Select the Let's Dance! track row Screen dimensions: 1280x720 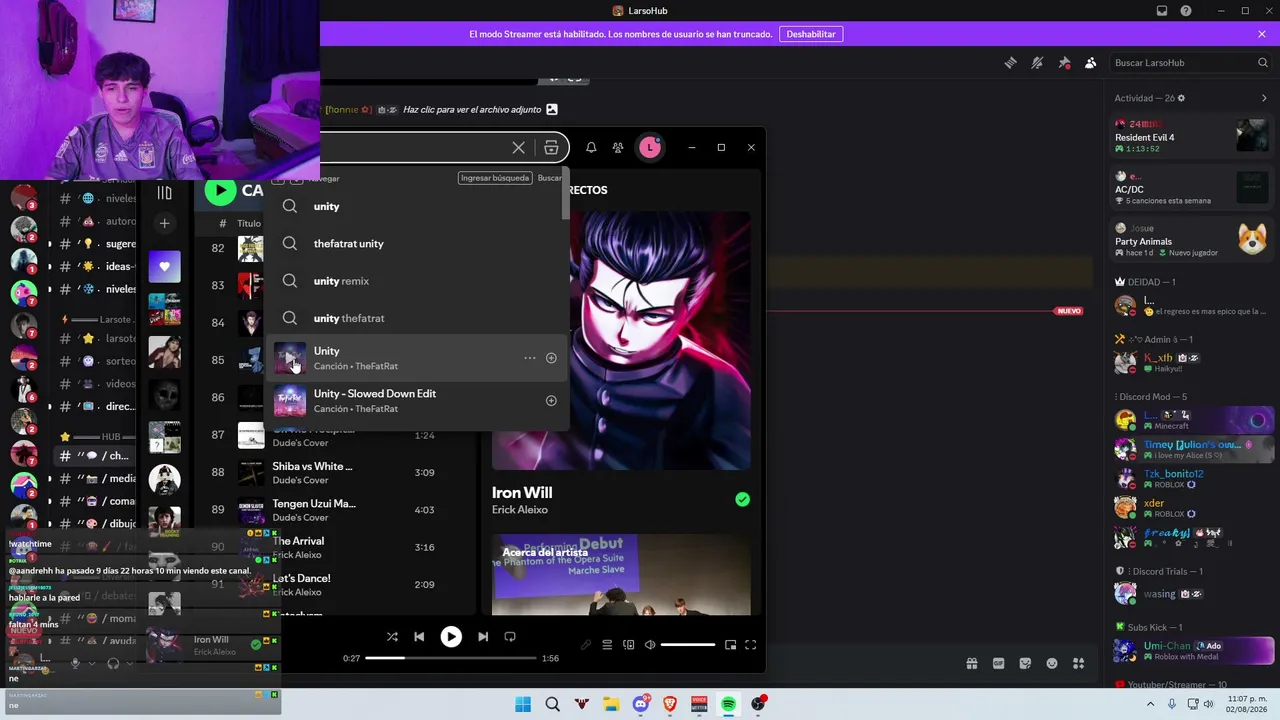click(333, 585)
